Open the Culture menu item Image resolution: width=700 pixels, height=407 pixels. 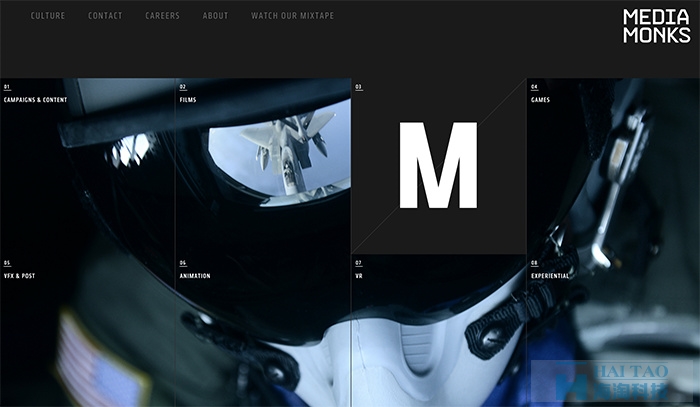click(48, 16)
